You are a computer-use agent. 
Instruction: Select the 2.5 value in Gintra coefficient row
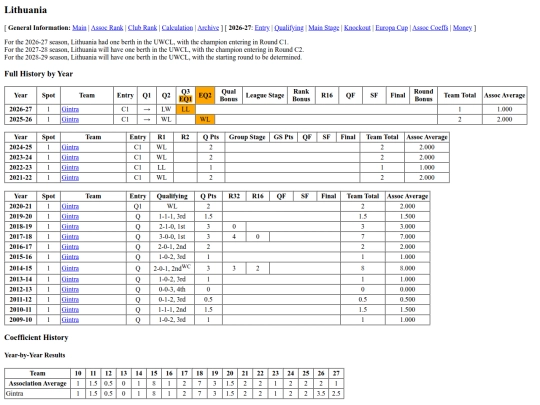pyautogui.click(x=336, y=394)
